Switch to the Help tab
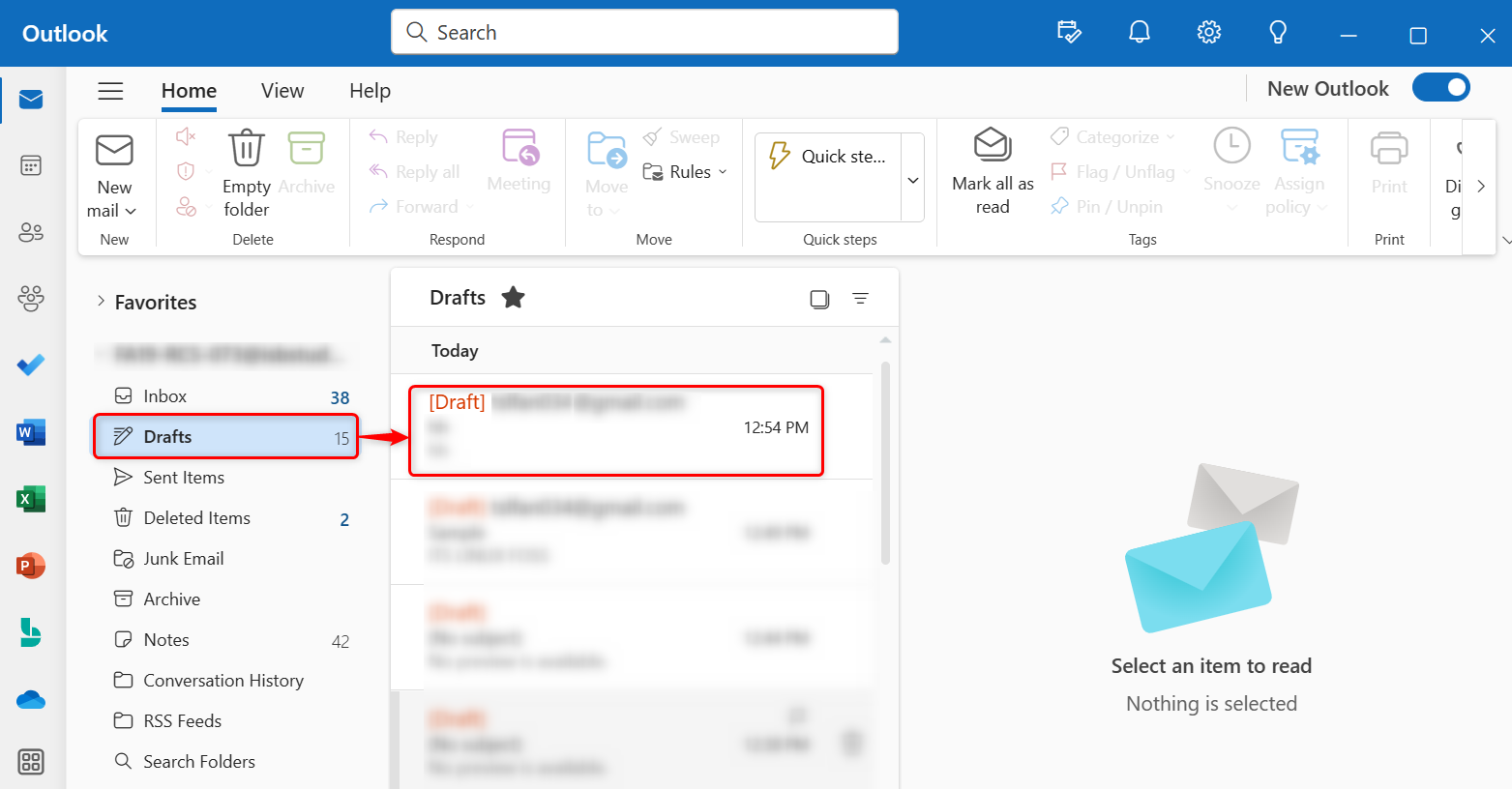The width and height of the screenshot is (1512, 789). 370,91
